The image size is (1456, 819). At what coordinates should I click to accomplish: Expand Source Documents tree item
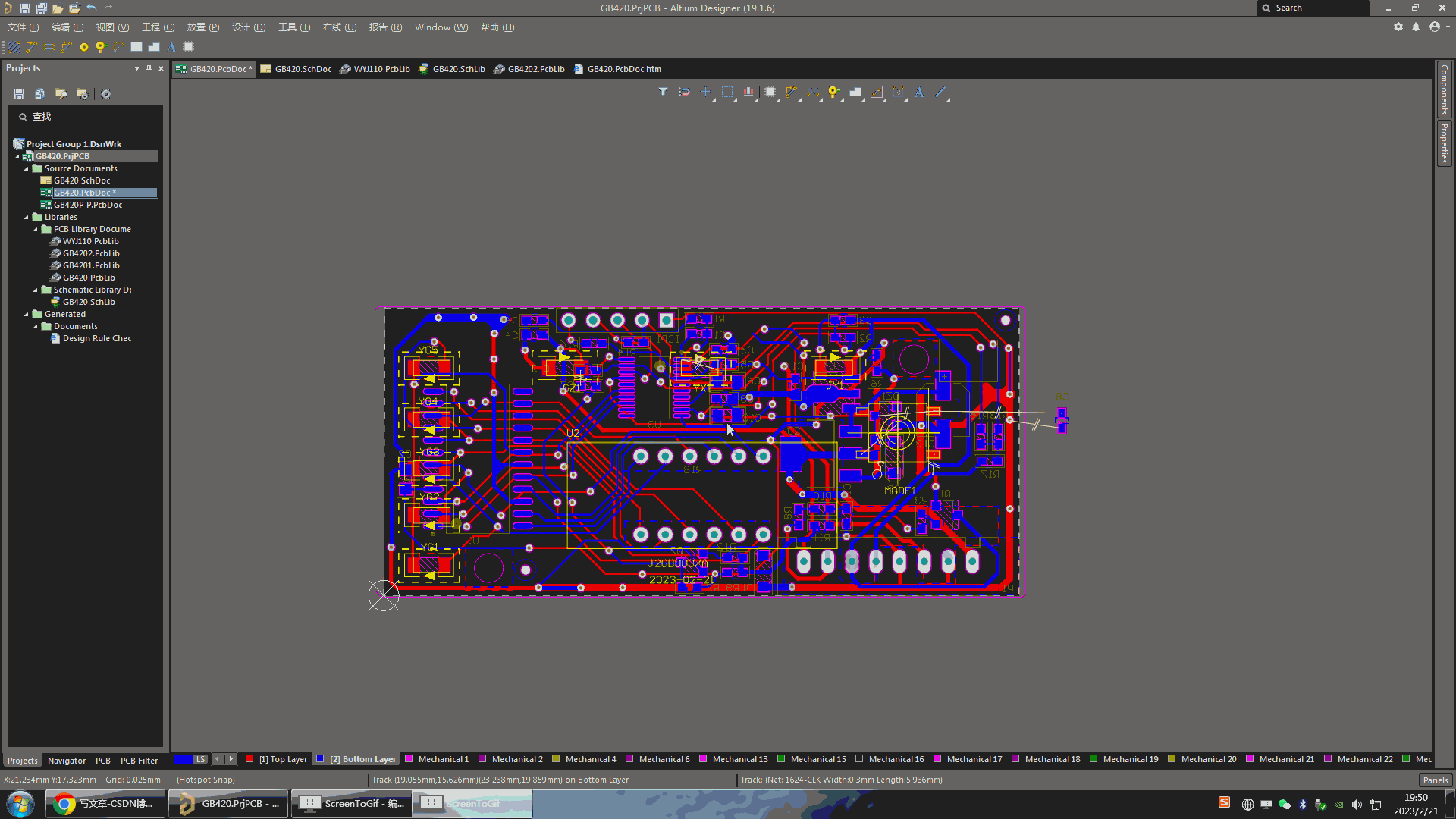[x=27, y=168]
